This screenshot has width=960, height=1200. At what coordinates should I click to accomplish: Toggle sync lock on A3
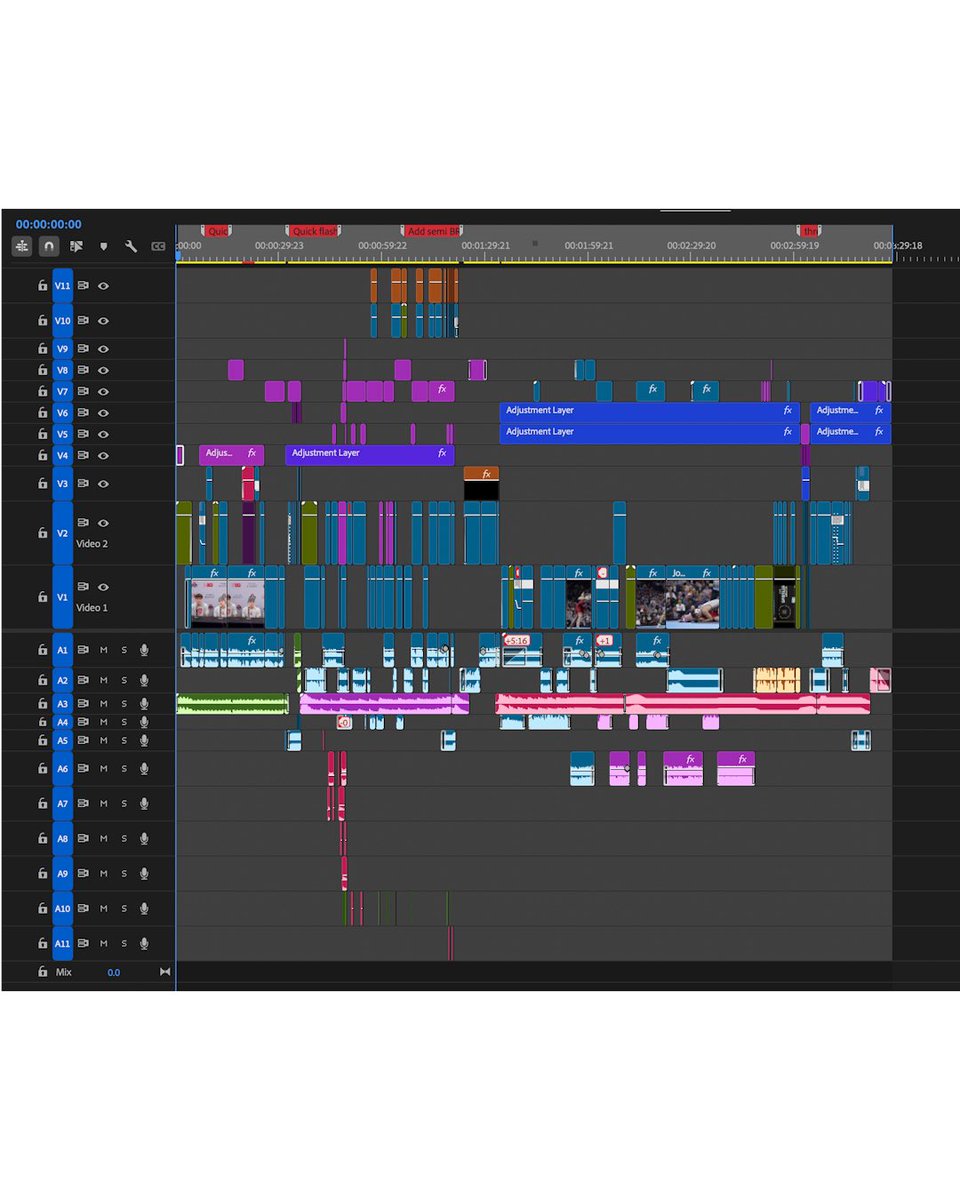coord(84,704)
